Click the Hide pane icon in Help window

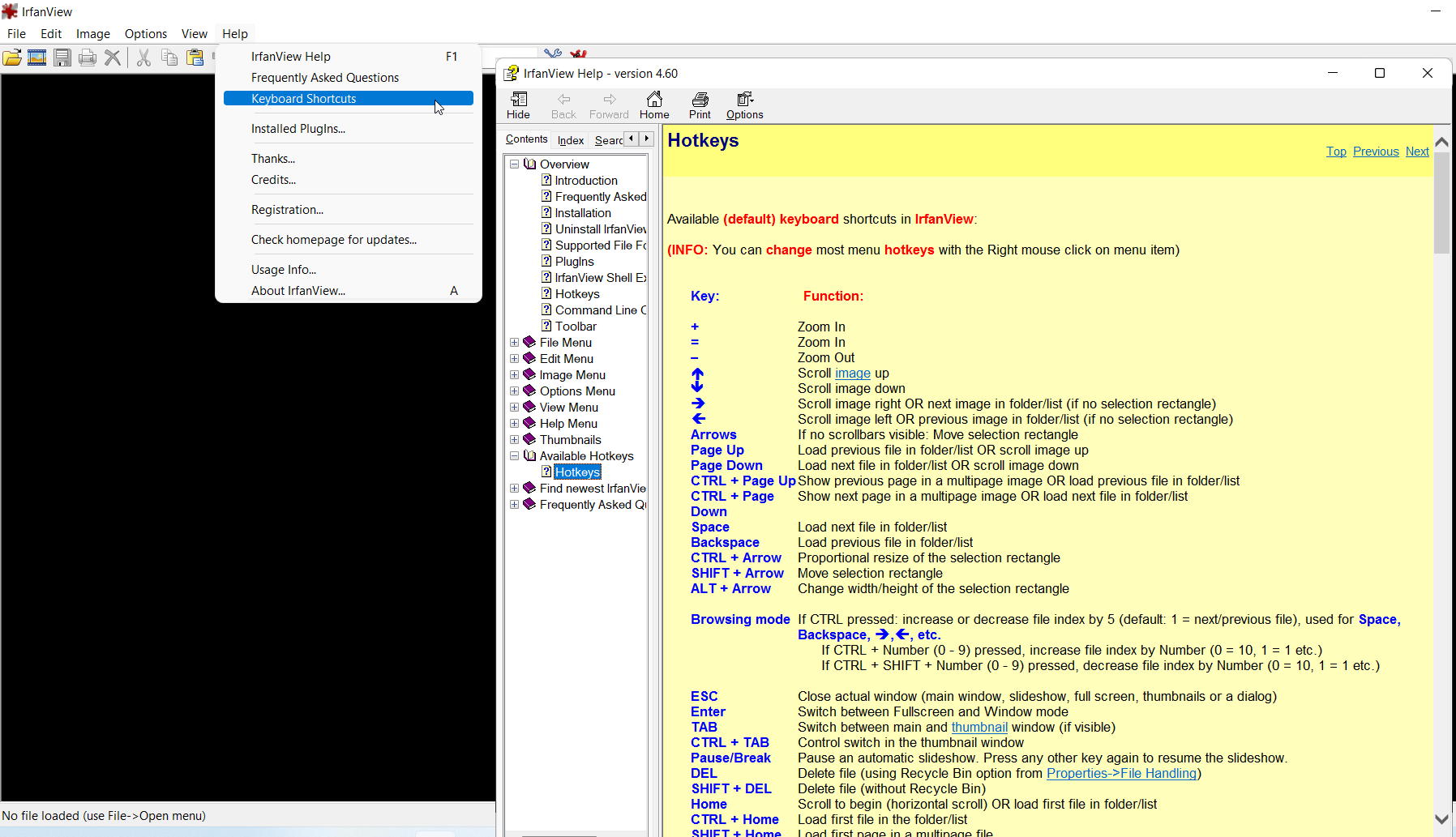519,100
